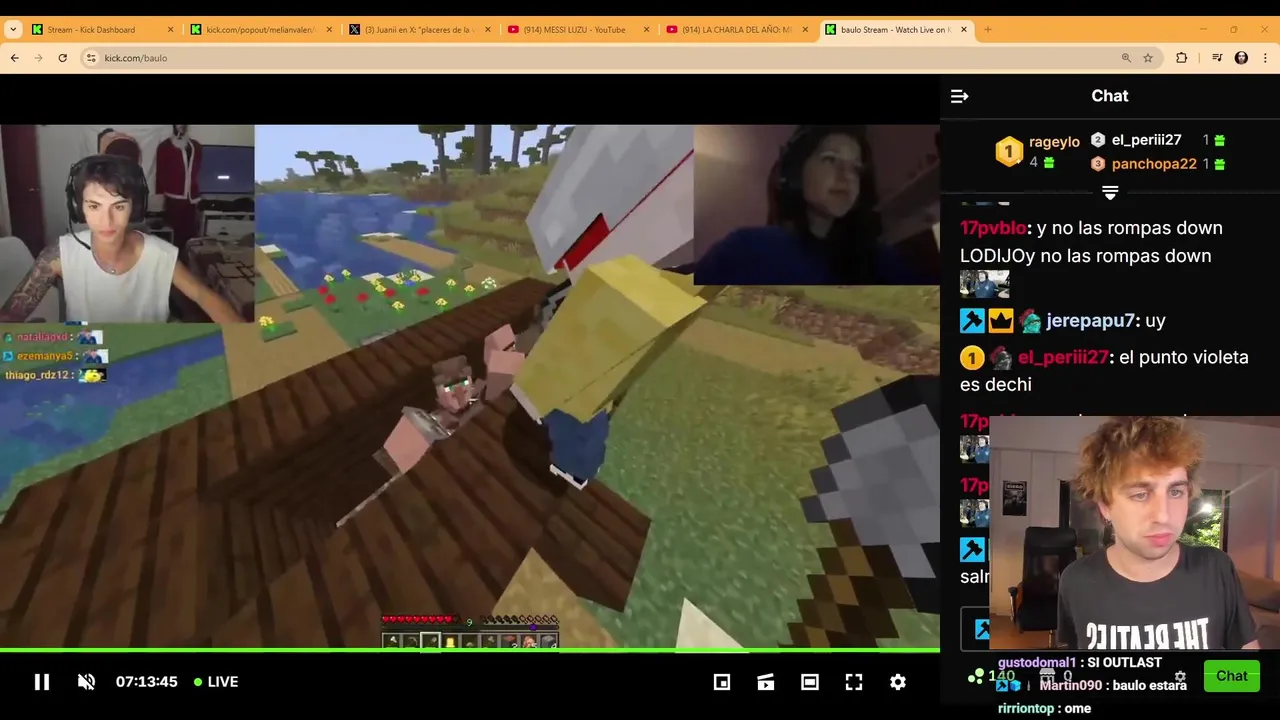Screen dimensions: 1280x720
Task: Click jerepapu7 username in chat
Action: [x=1090, y=321]
